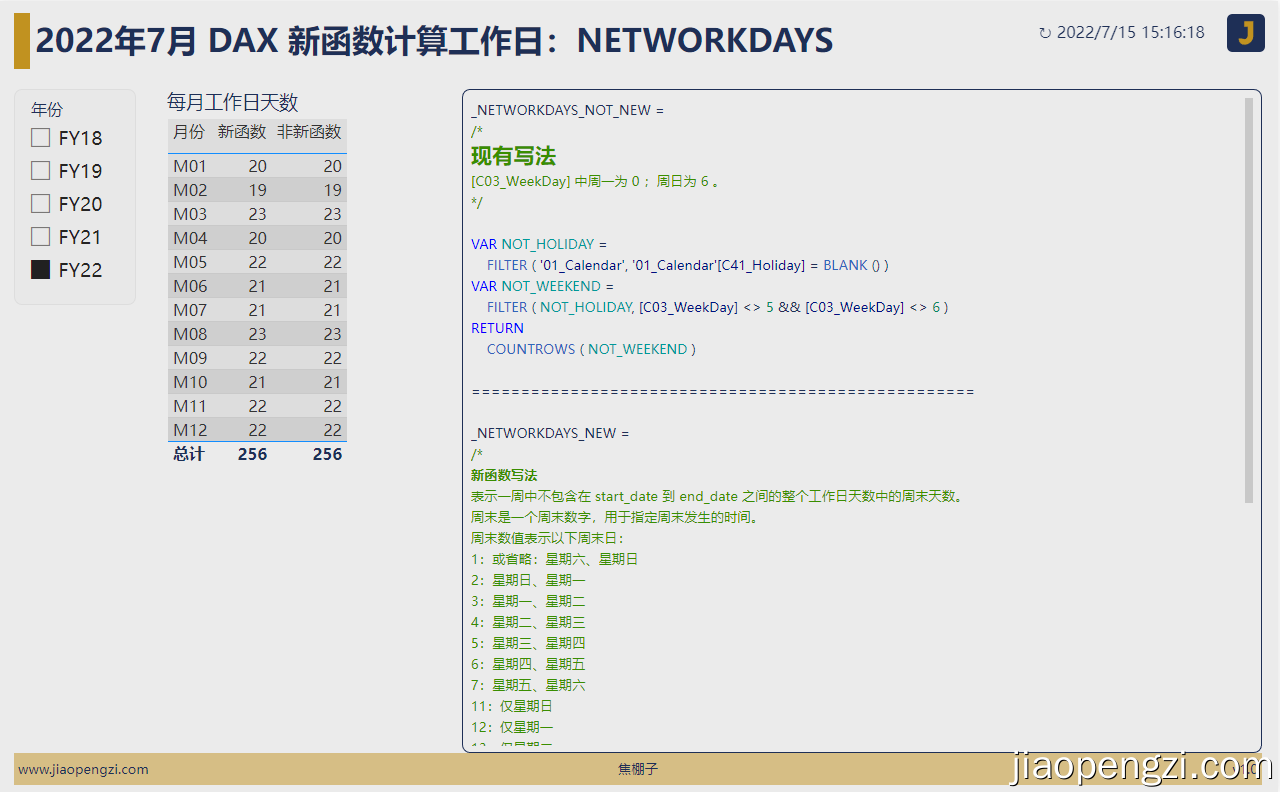The width and height of the screenshot is (1280, 792).
Task: Click the VAR NOT_WEEKEND = line
Action: point(543,286)
